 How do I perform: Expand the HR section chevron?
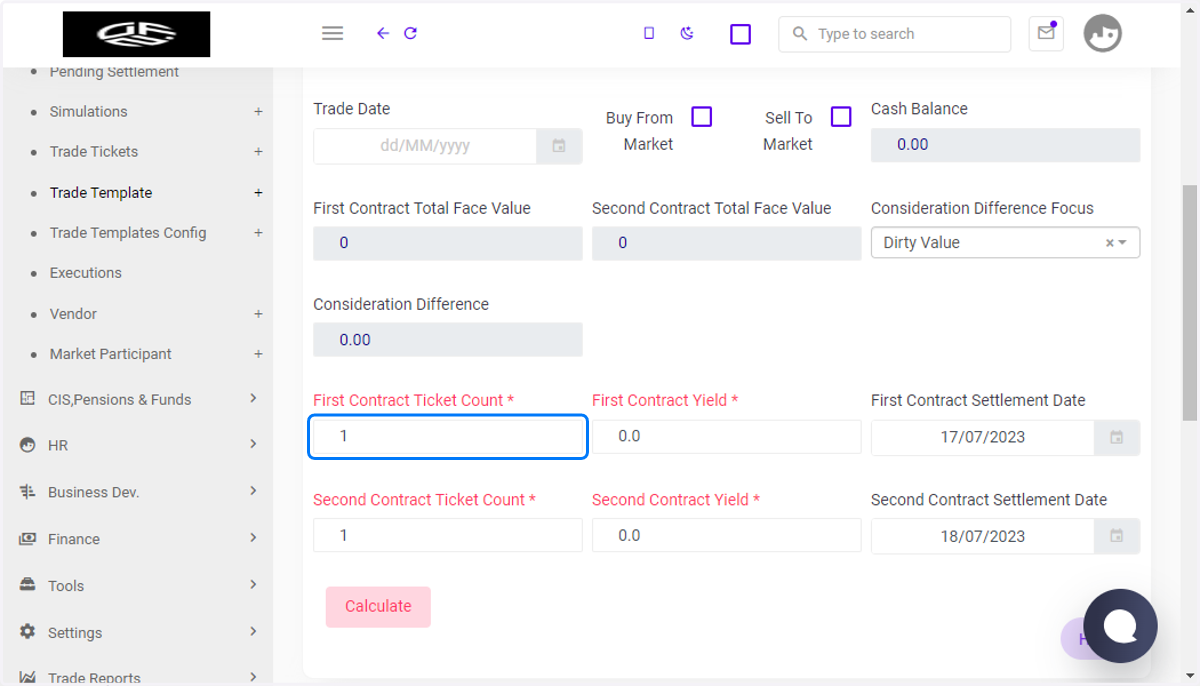point(253,444)
